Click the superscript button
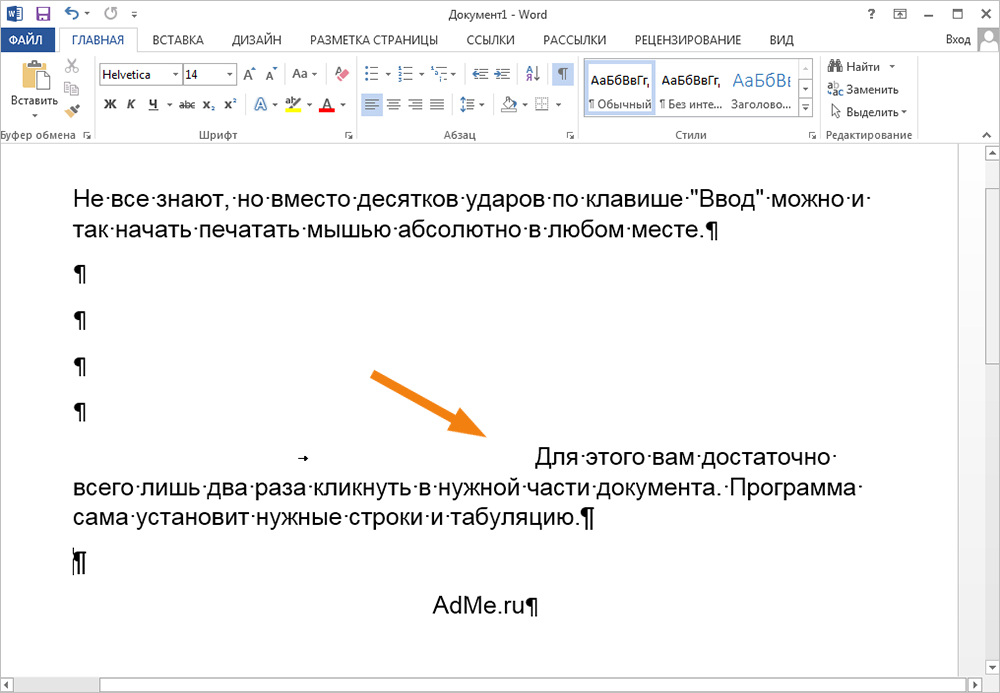Screen dimensions: 1000x693 pos(230,105)
